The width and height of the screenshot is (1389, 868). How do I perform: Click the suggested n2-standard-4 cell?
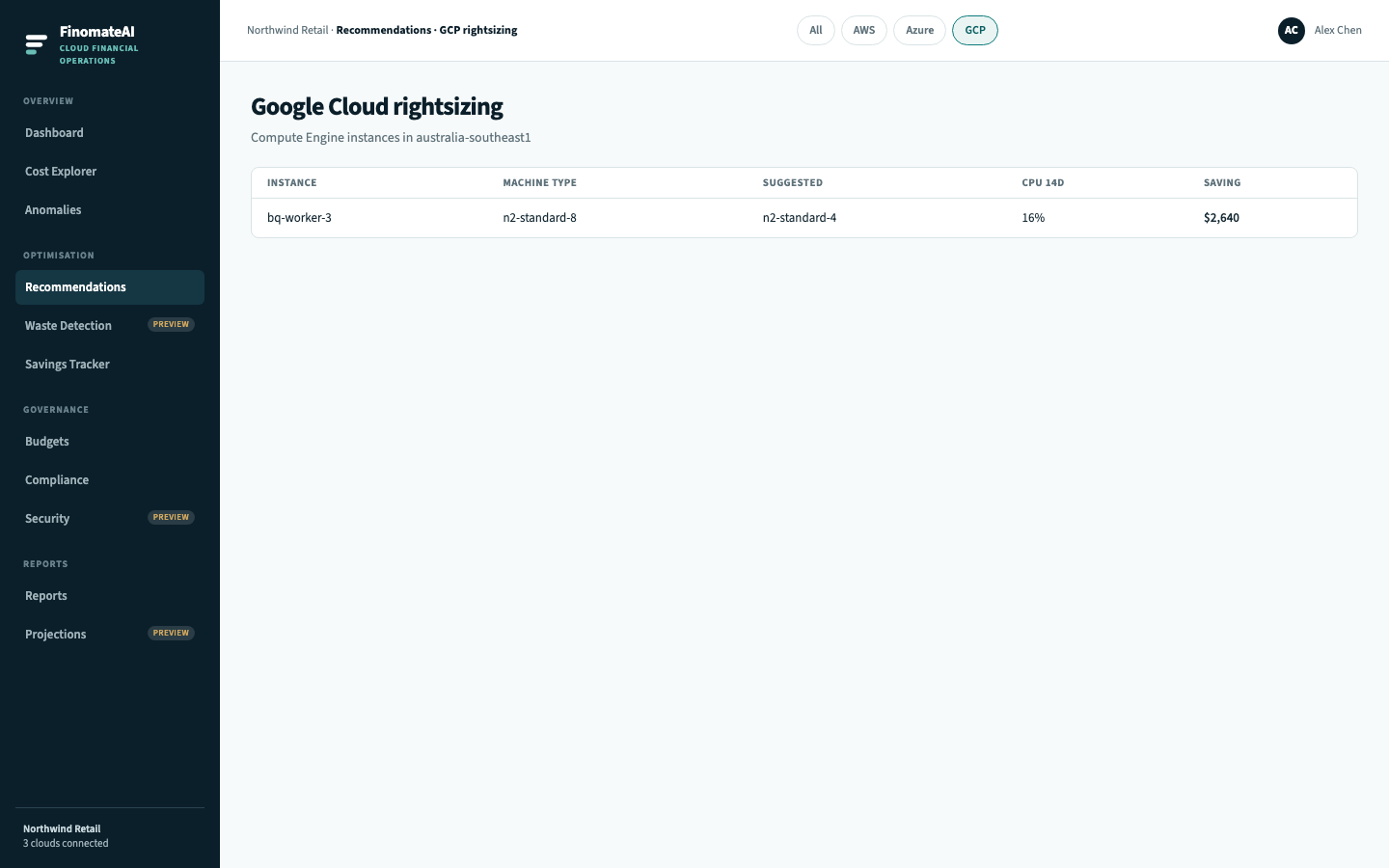pos(800,218)
